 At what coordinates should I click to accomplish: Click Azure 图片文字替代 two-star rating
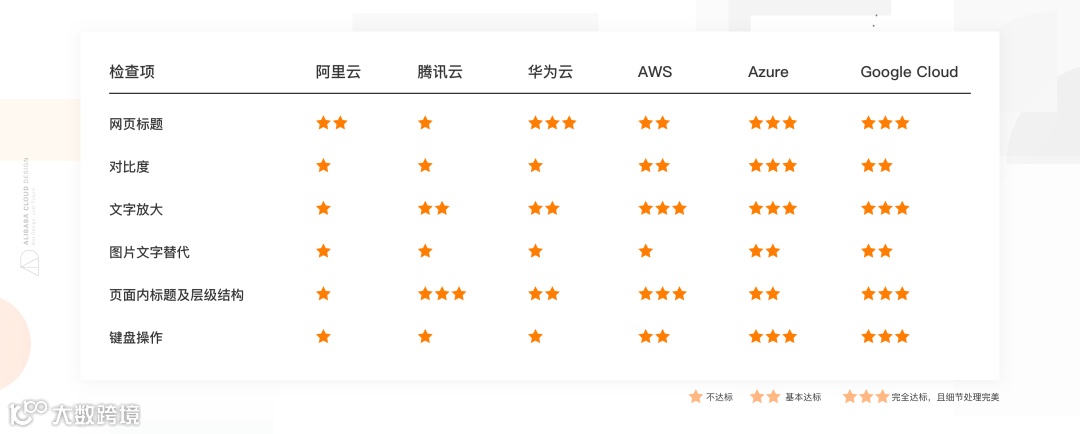[764, 251]
